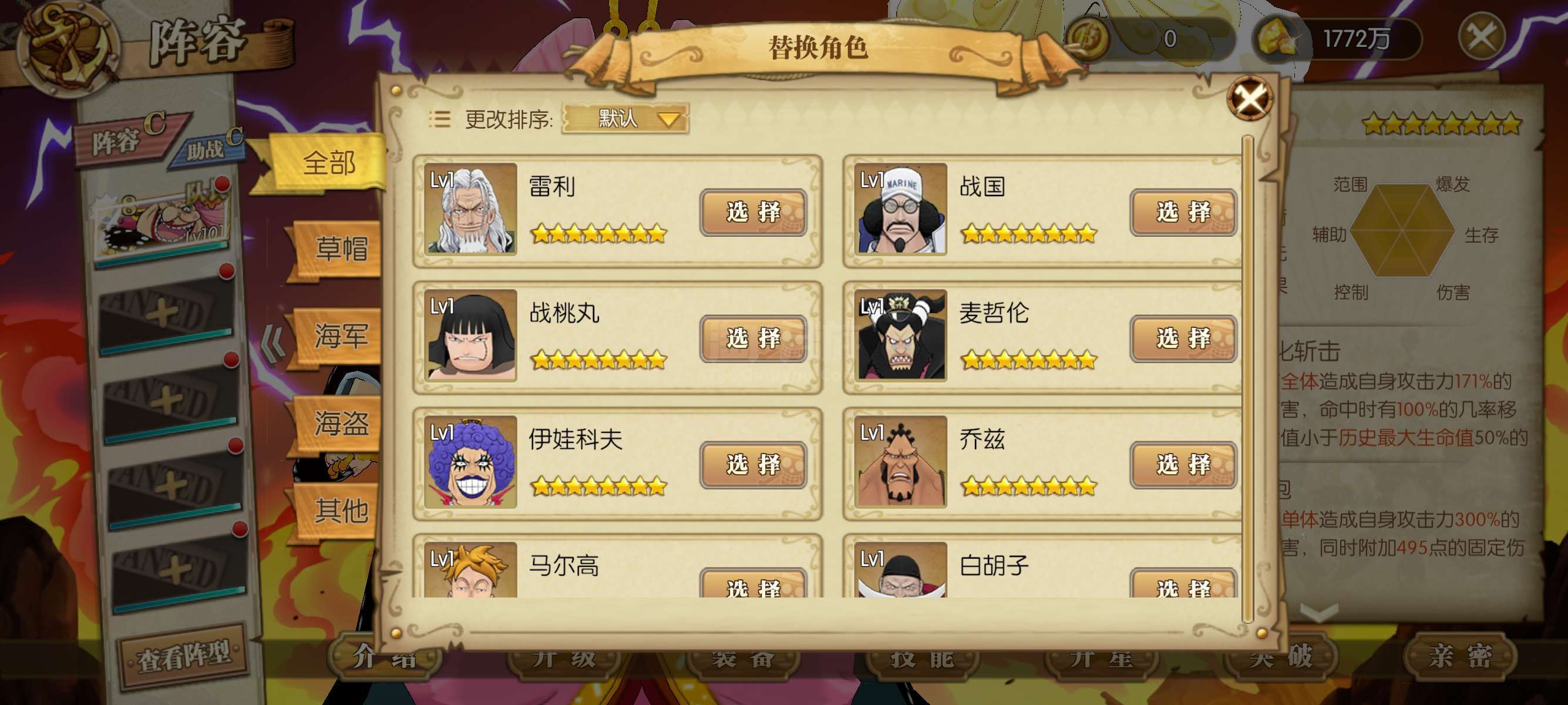Choose 乔兹 with the 选择 button
The image size is (1568, 705).
[x=1183, y=465]
